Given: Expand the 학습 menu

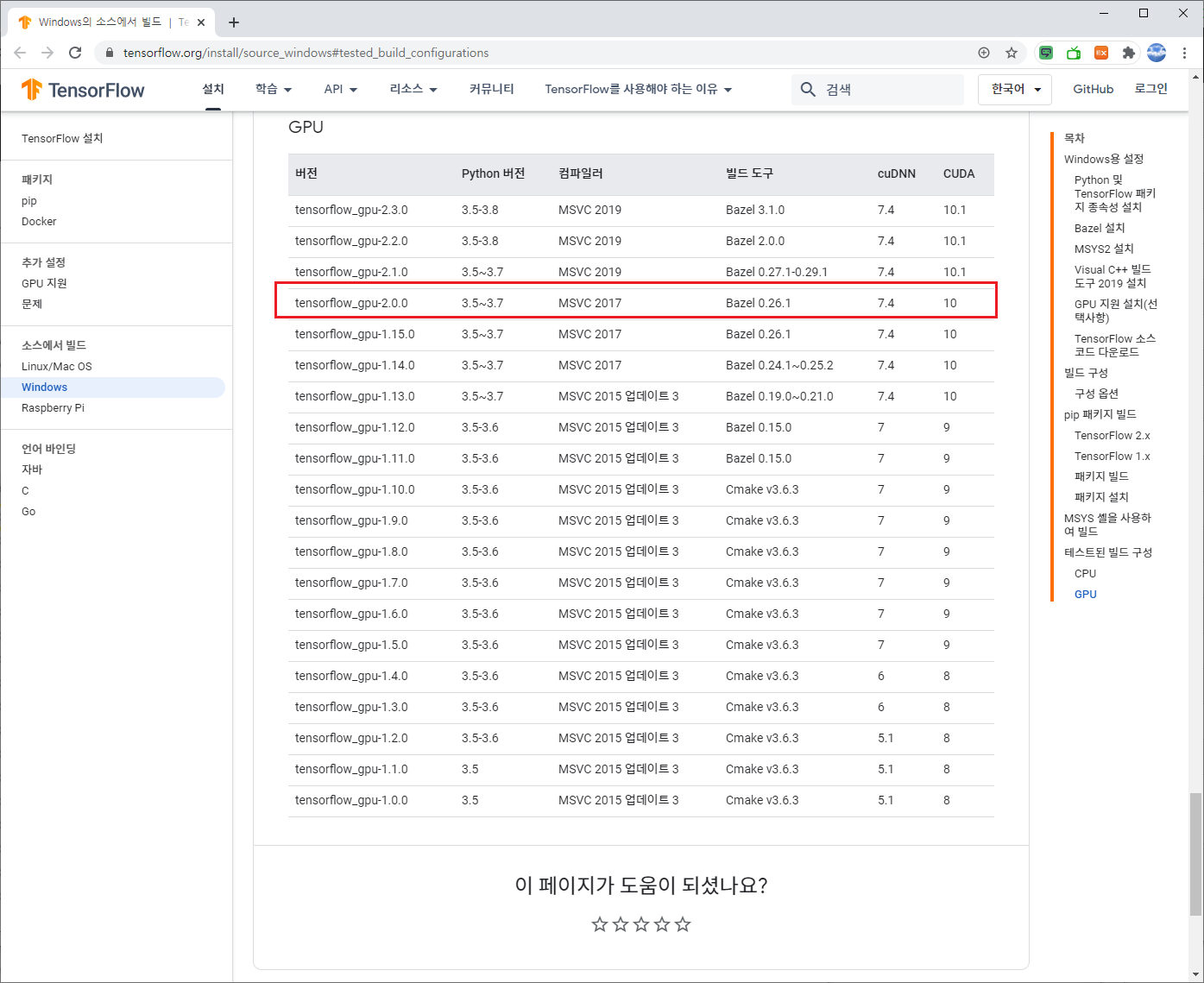Looking at the screenshot, I should (x=274, y=89).
